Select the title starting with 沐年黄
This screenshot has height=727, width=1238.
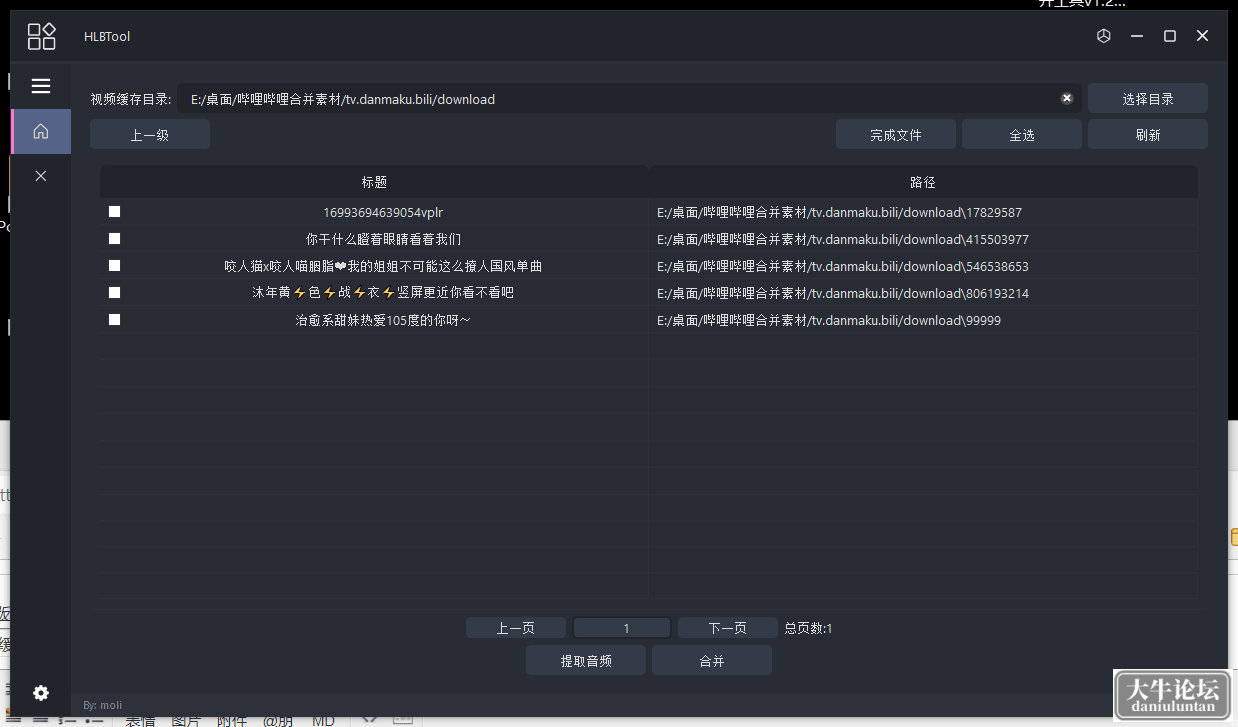click(x=383, y=293)
